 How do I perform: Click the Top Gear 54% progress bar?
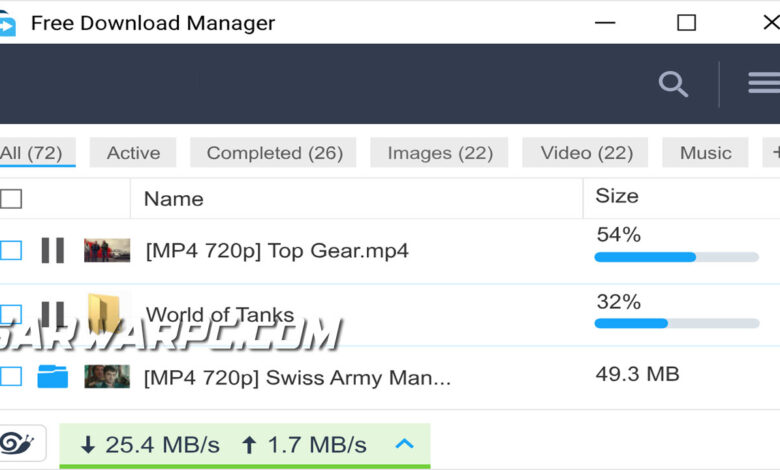pos(677,257)
